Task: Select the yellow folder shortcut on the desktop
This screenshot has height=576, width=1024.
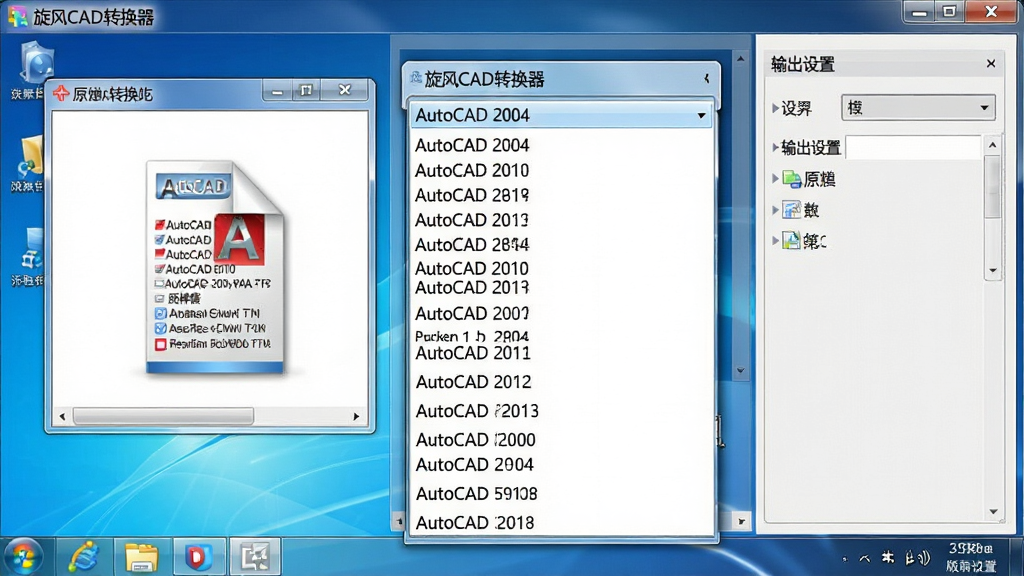Action: 30,157
